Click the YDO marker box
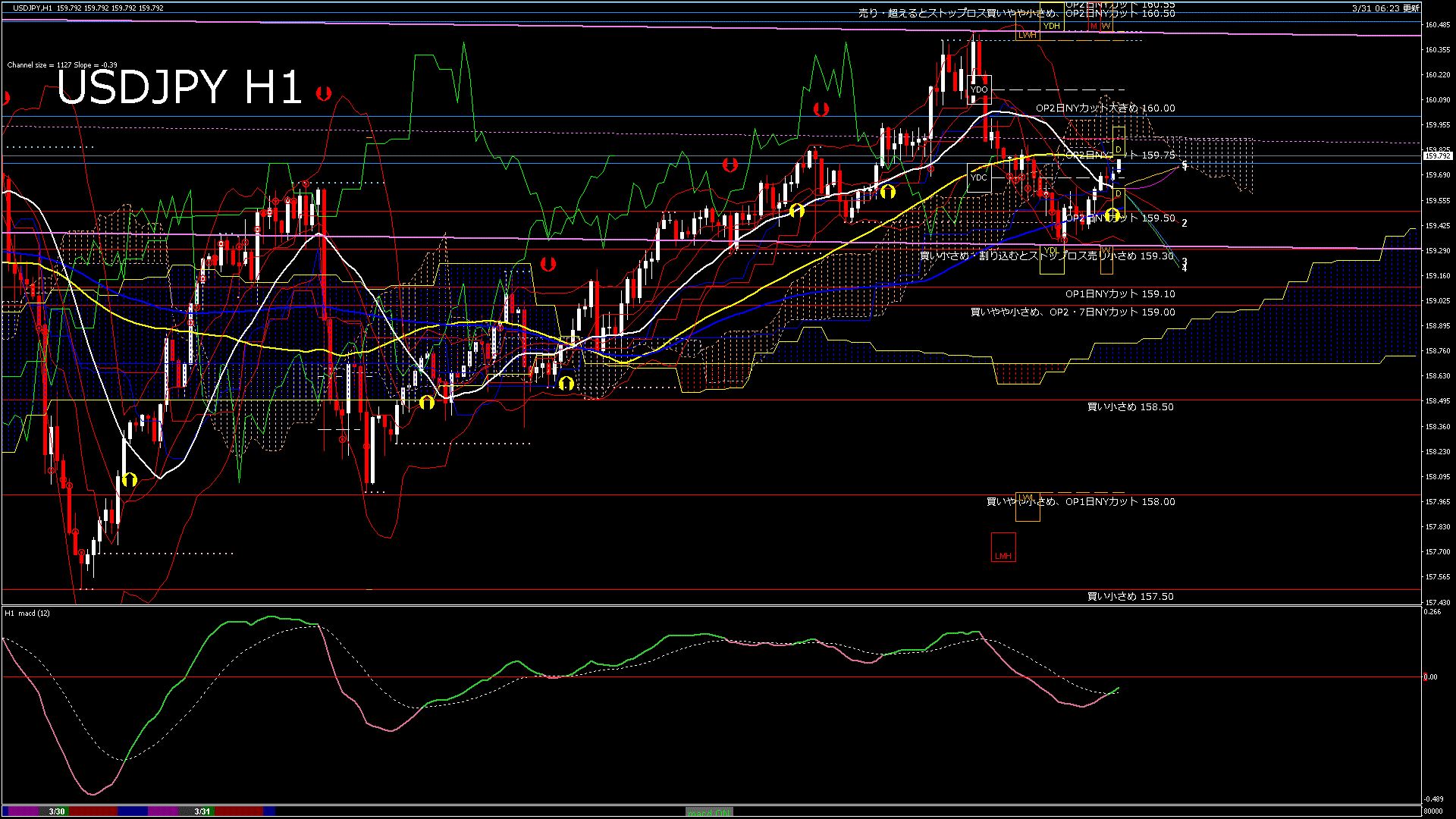The image size is (1456, 819). (979, 89)
